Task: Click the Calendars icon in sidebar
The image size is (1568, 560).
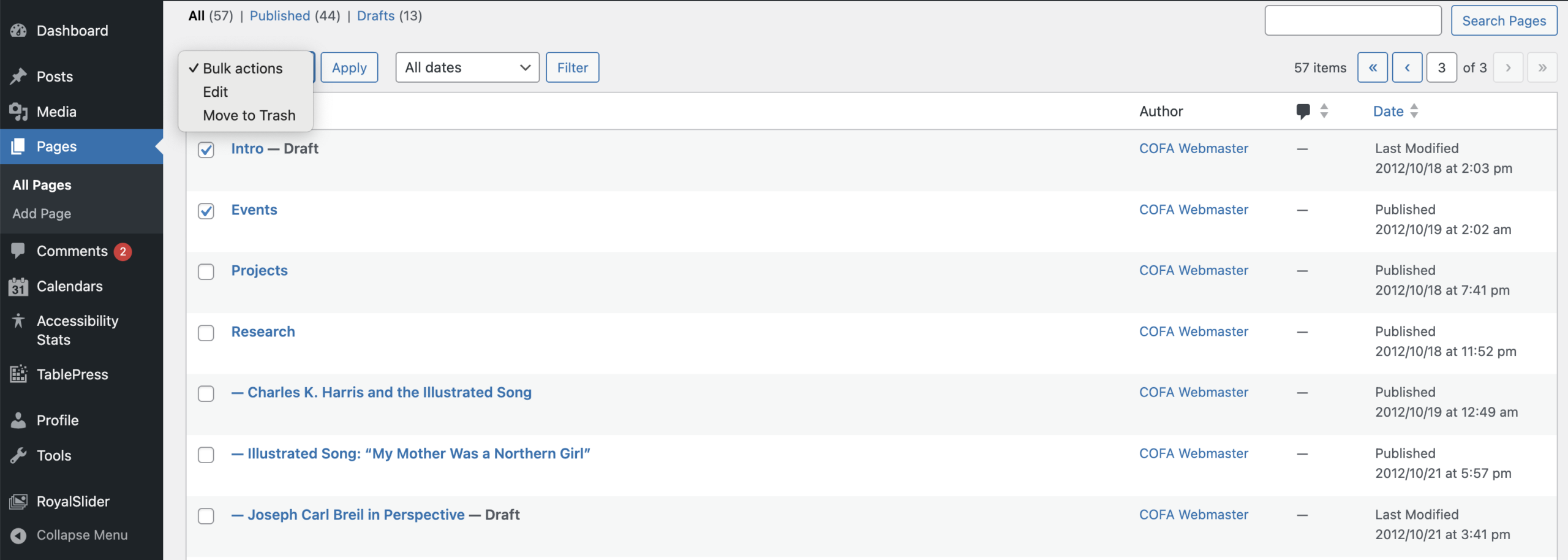Action: point(18,286)
